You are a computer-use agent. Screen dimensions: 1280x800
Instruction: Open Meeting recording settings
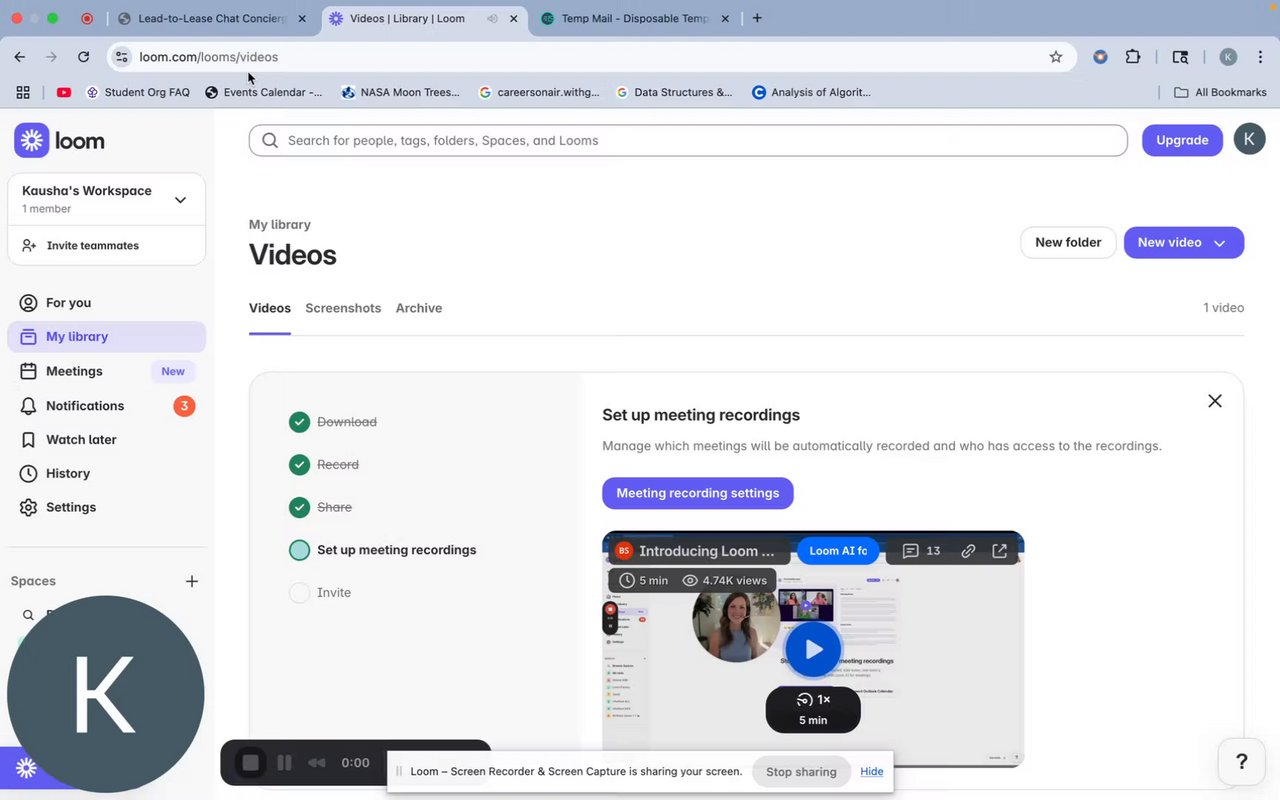point(698,493)
